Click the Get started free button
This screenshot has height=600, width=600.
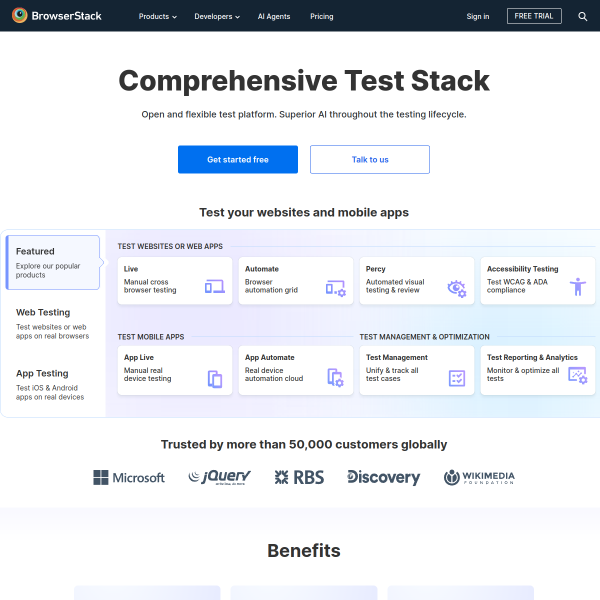point(238,160)
